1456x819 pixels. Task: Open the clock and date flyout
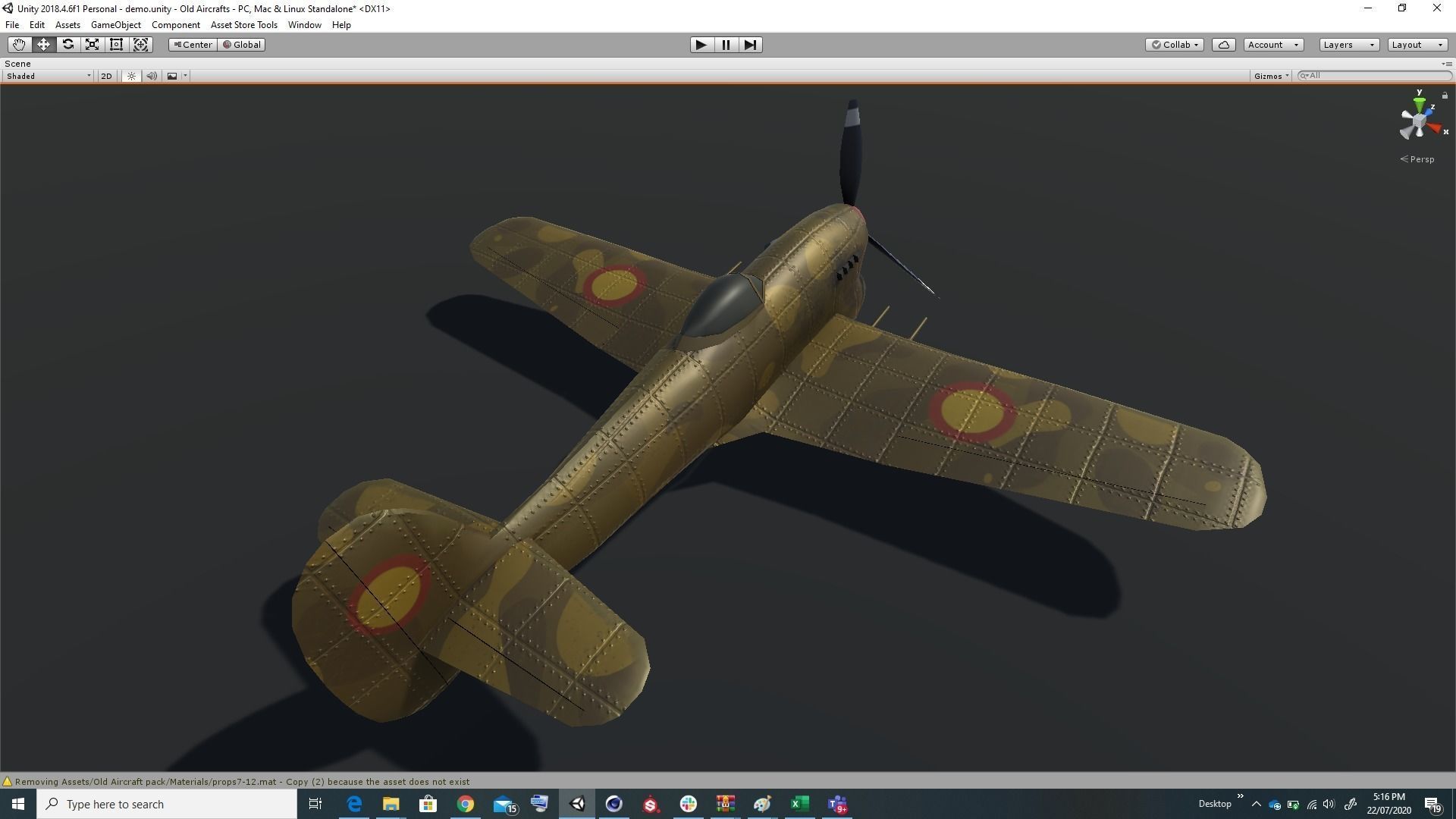[x=1389, y=804]
